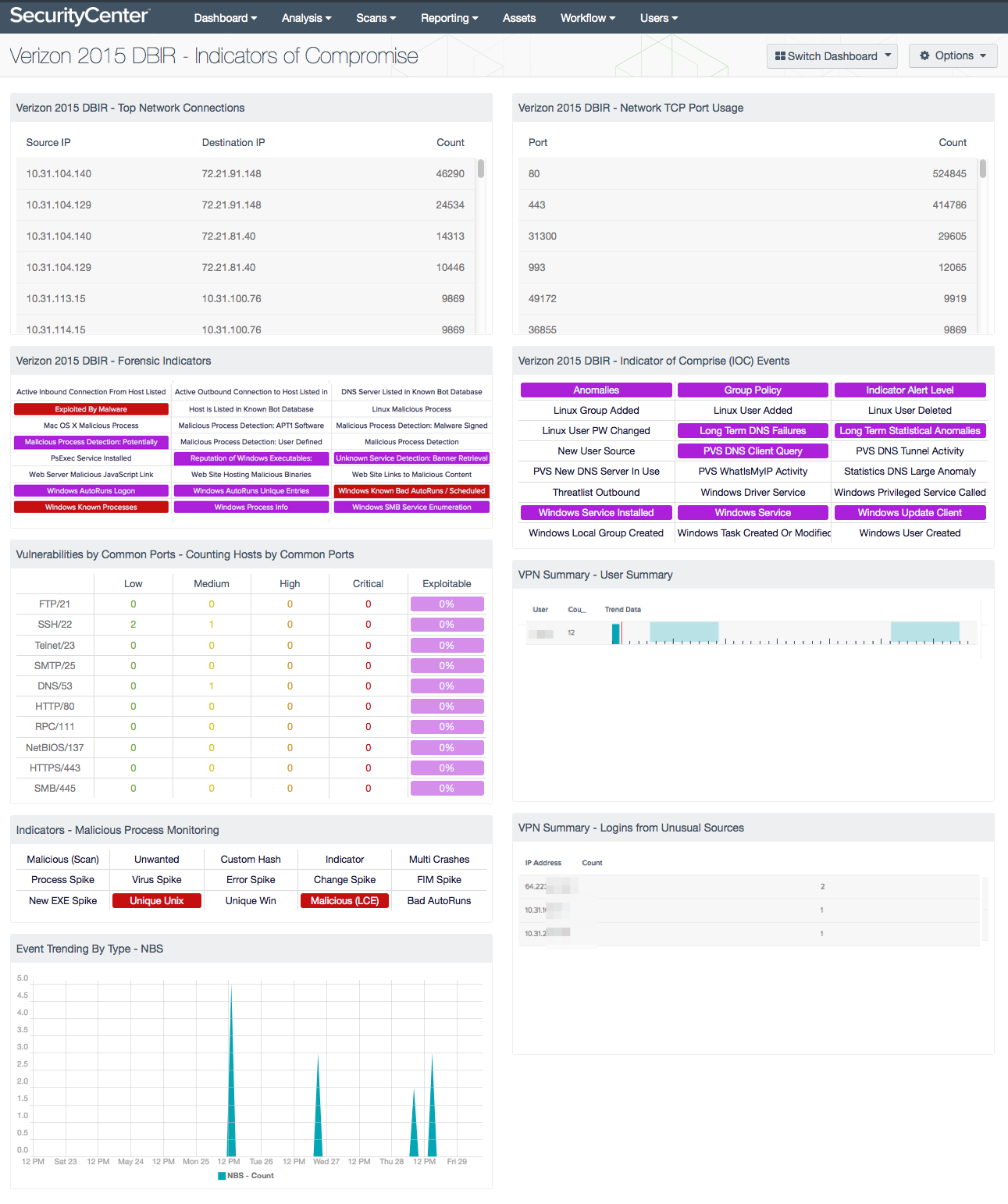Image resolution: width=1008 pixels, height=1204 pixels.
Task: Select the Group Policy IOC event
Action: pyautogui.click(x=753, y=390)
